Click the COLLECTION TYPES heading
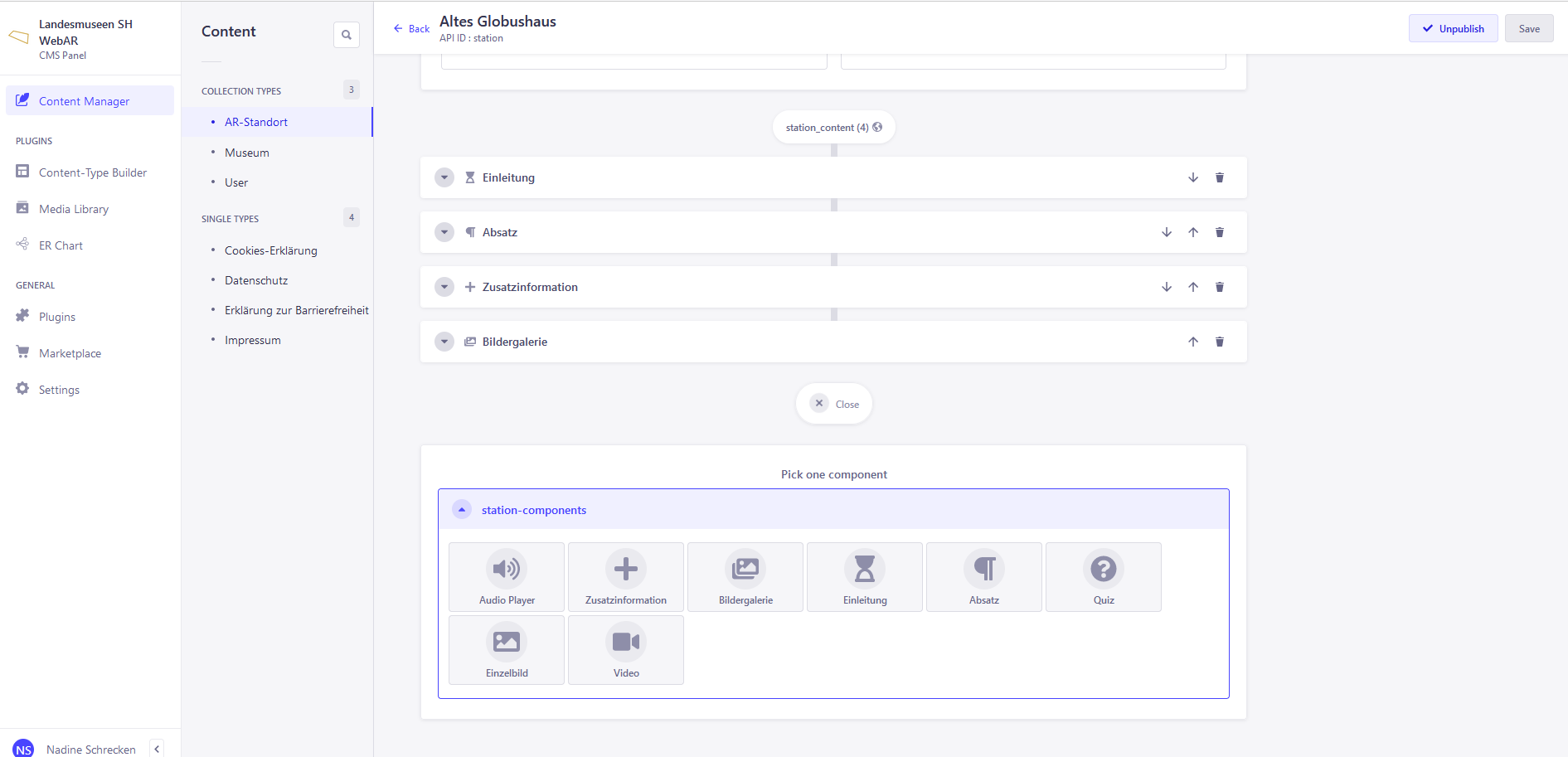 point(241,91)
